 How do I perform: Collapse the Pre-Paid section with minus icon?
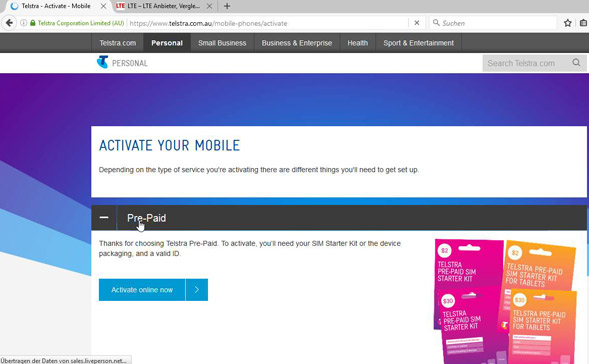[x=104, y=217]
